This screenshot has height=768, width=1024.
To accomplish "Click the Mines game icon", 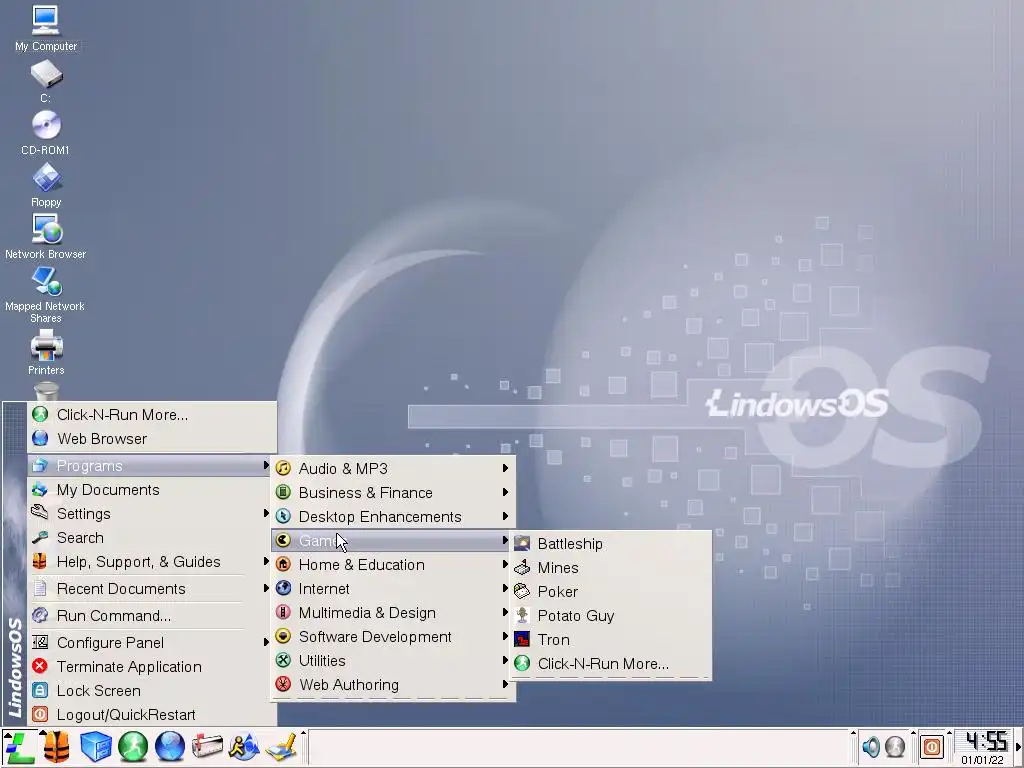I will 522,568.
